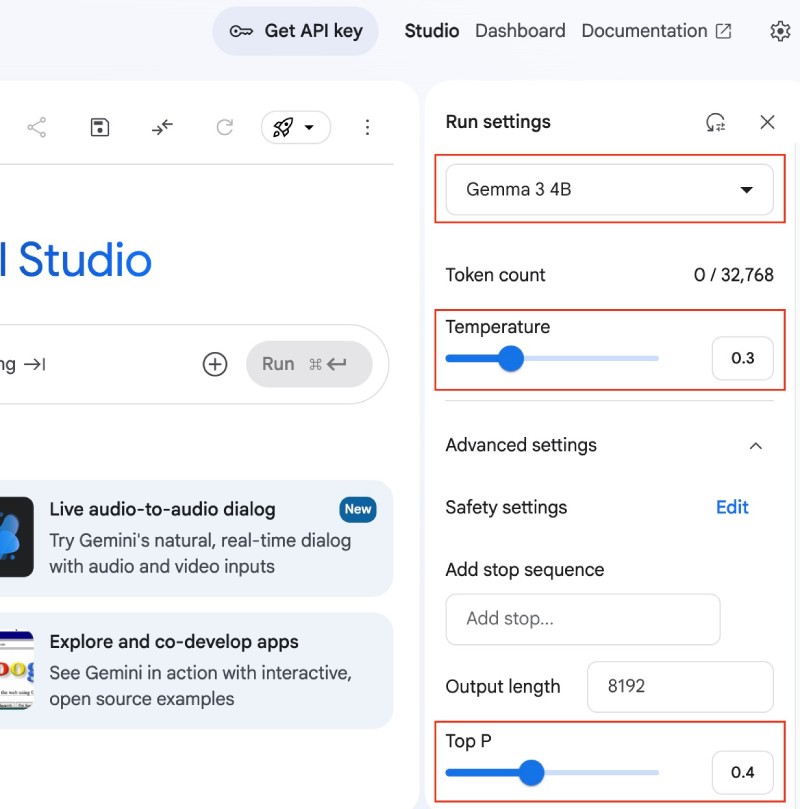Open the three-dot overflow menu

(x=368, y=127)
